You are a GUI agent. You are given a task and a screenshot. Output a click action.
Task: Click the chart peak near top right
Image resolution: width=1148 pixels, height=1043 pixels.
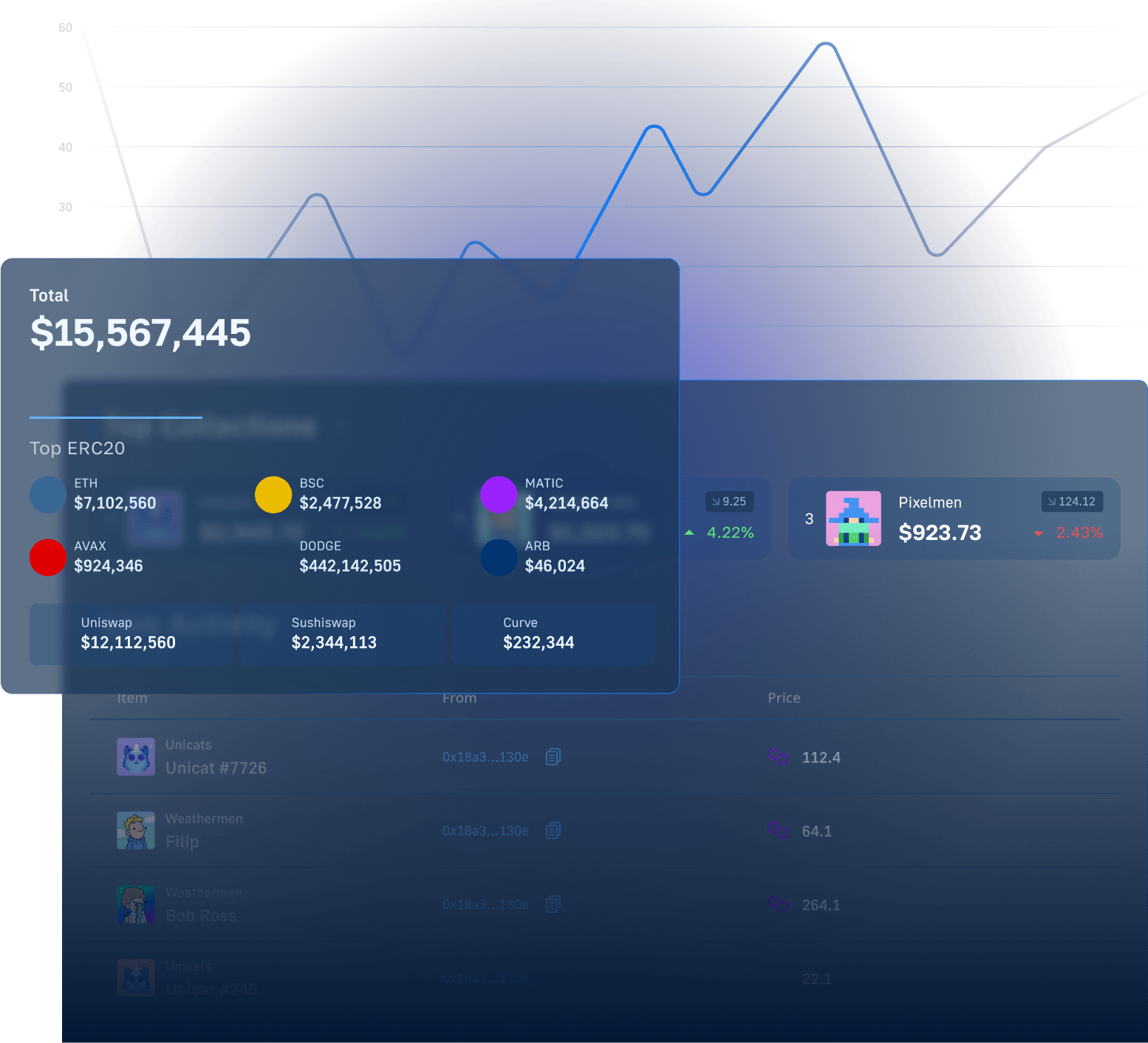click(x=826, y=44)
